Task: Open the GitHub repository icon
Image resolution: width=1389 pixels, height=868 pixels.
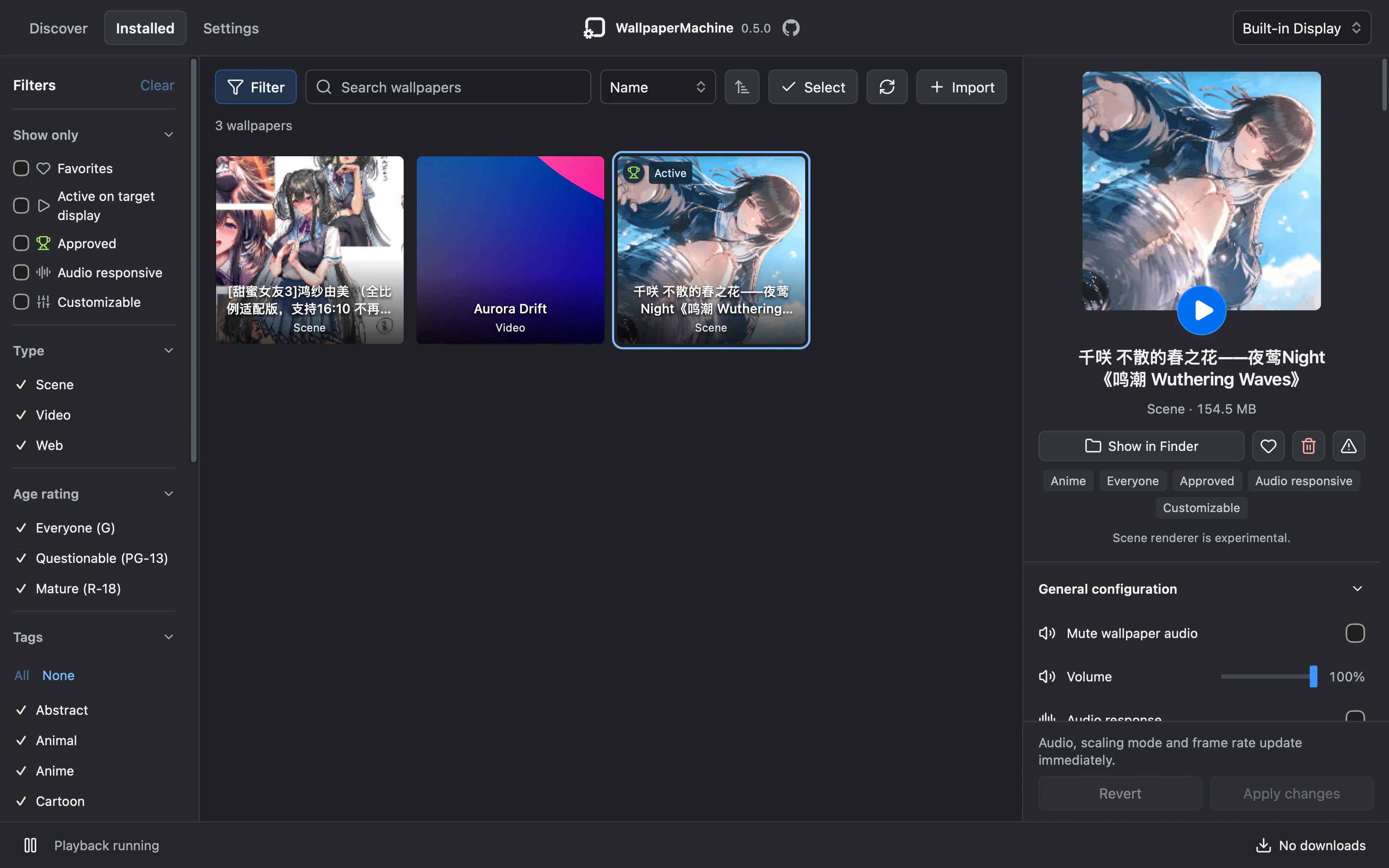Action: click(791, 27)
